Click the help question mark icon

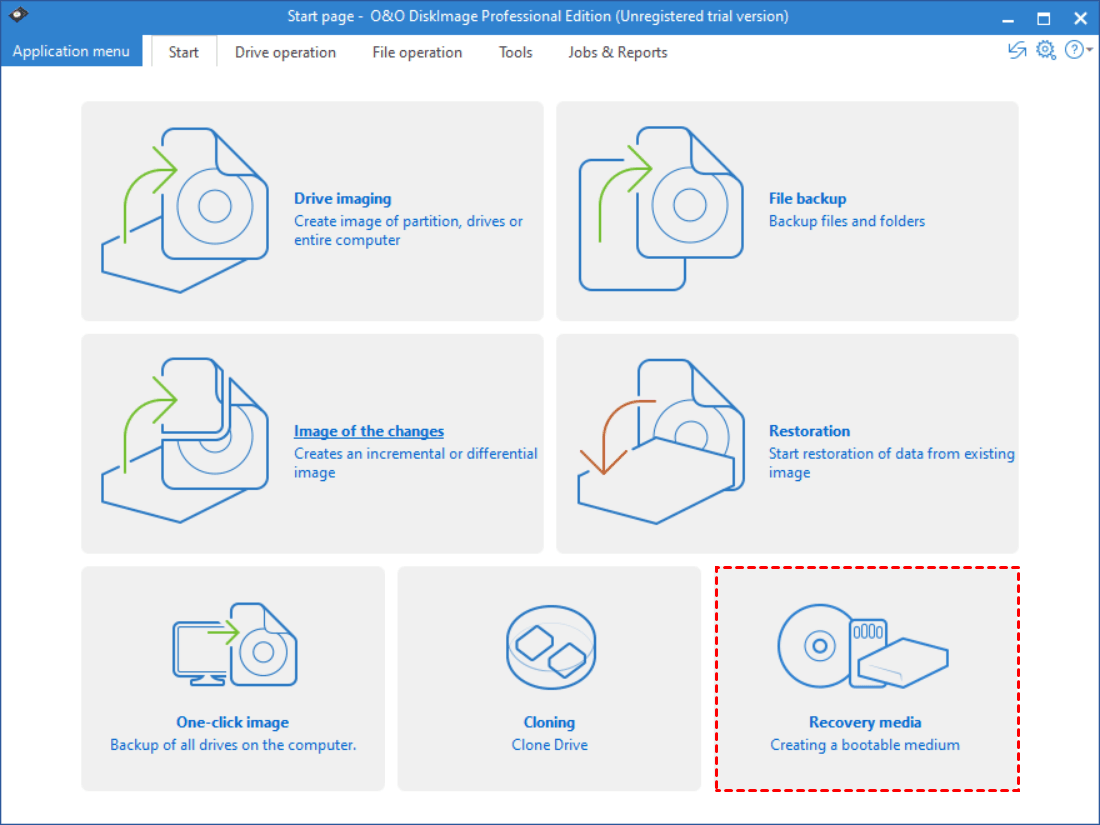tap(1073, 50)
